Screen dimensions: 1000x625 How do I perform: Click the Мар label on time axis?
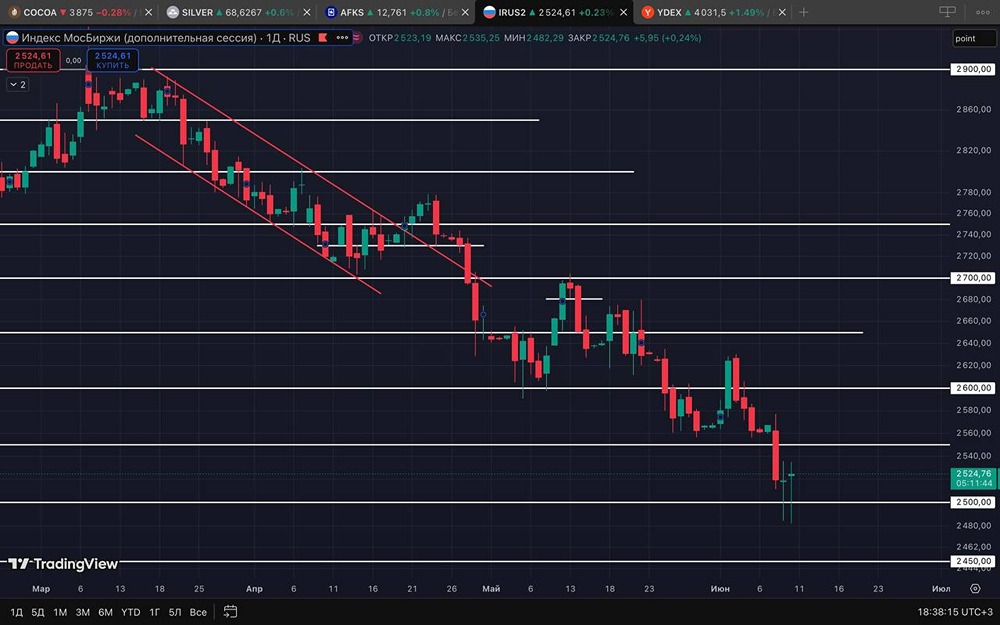(41, 589)
